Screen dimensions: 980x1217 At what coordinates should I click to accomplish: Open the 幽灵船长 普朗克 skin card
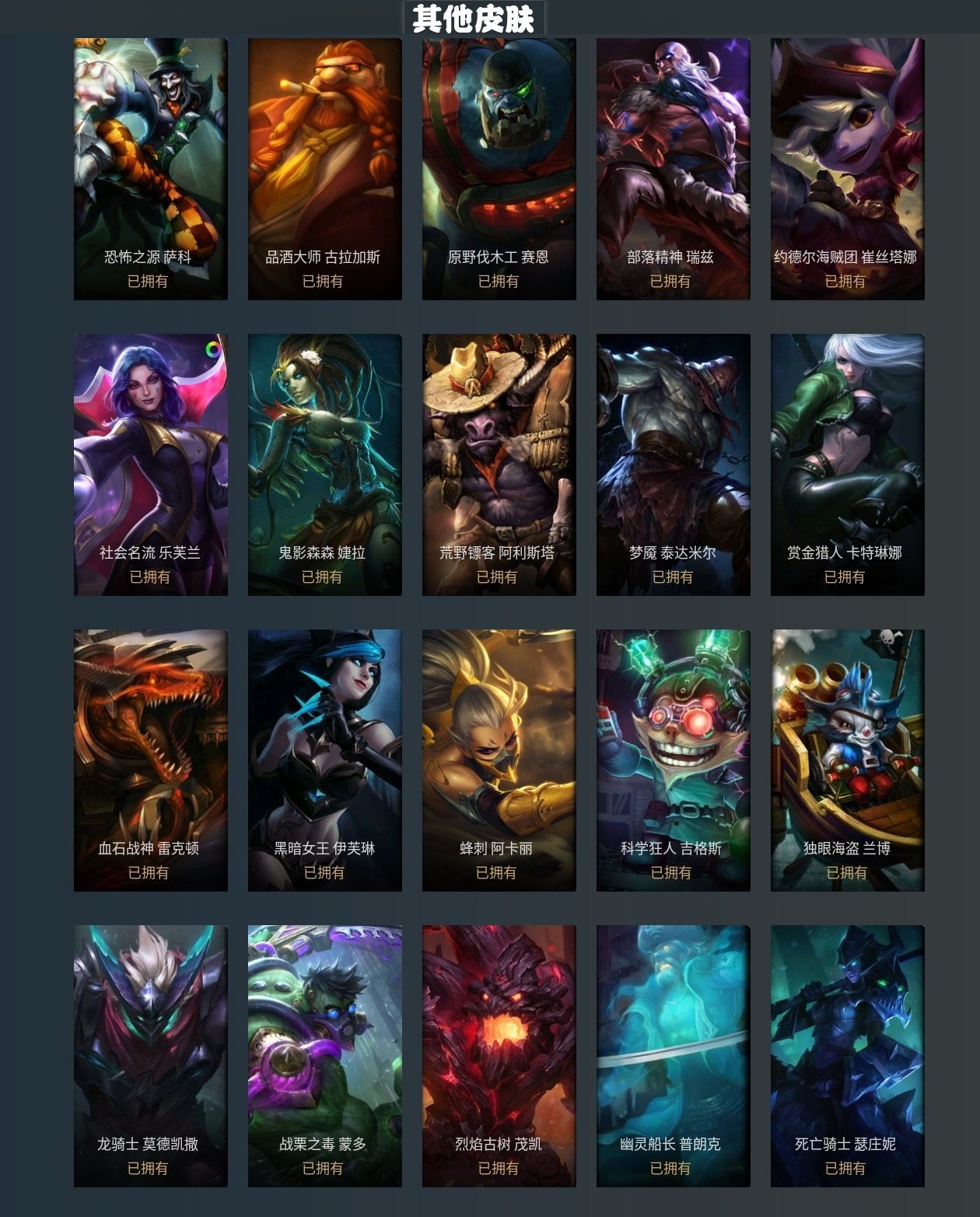674,1056
